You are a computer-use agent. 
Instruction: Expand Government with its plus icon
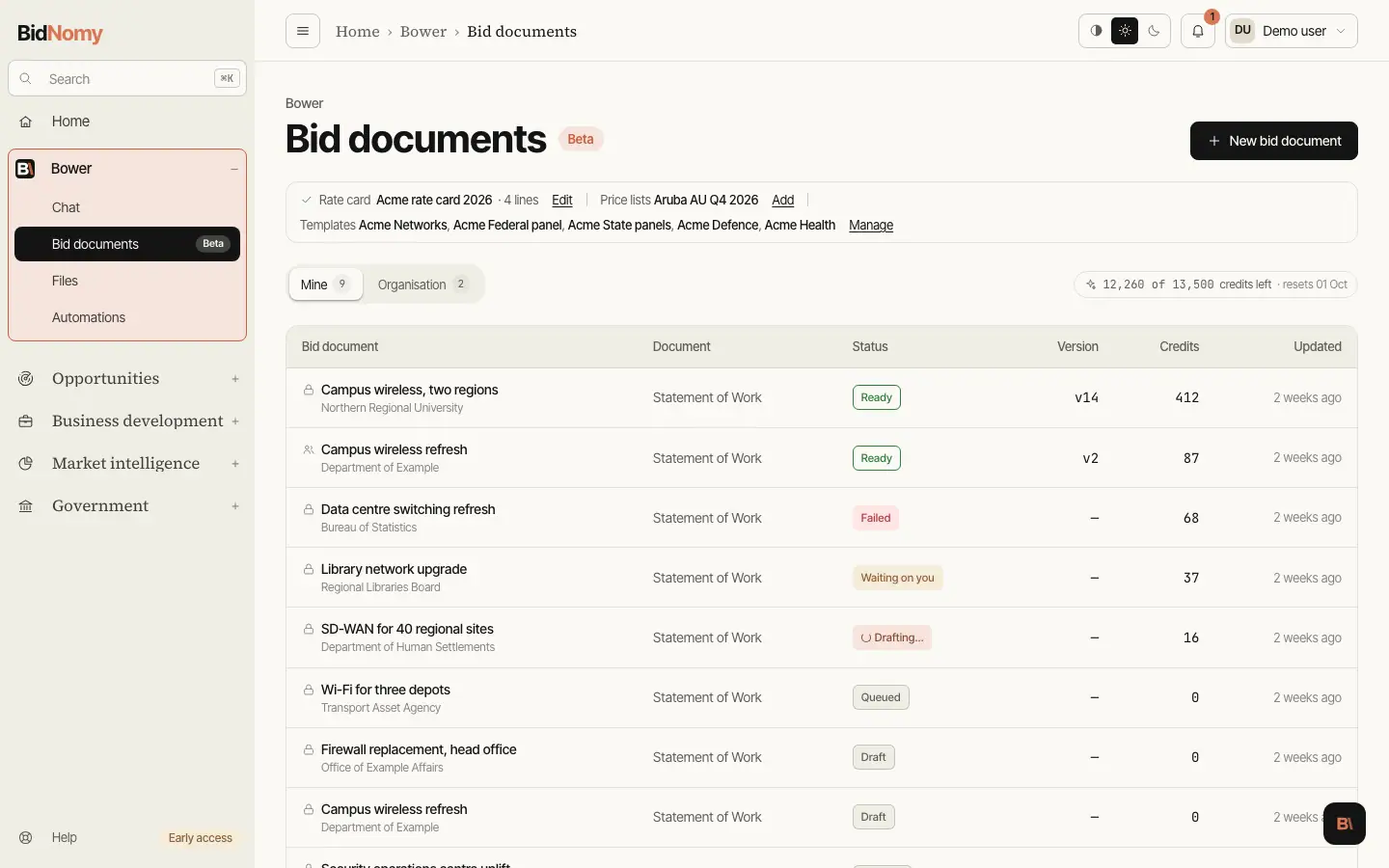coord(235,506)
